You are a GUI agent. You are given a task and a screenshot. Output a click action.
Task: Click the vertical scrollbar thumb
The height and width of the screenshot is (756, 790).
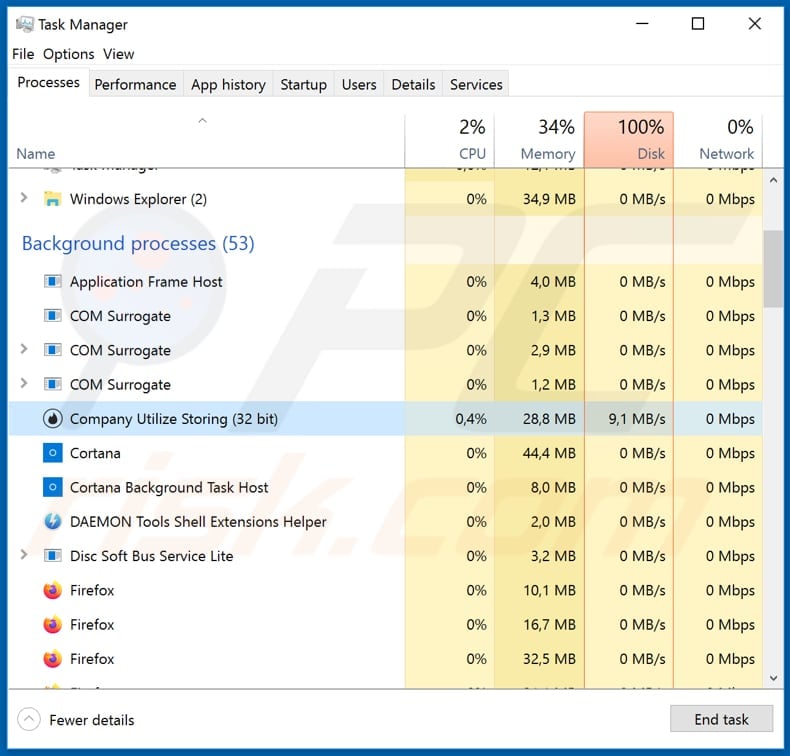[x=773, y=268]
